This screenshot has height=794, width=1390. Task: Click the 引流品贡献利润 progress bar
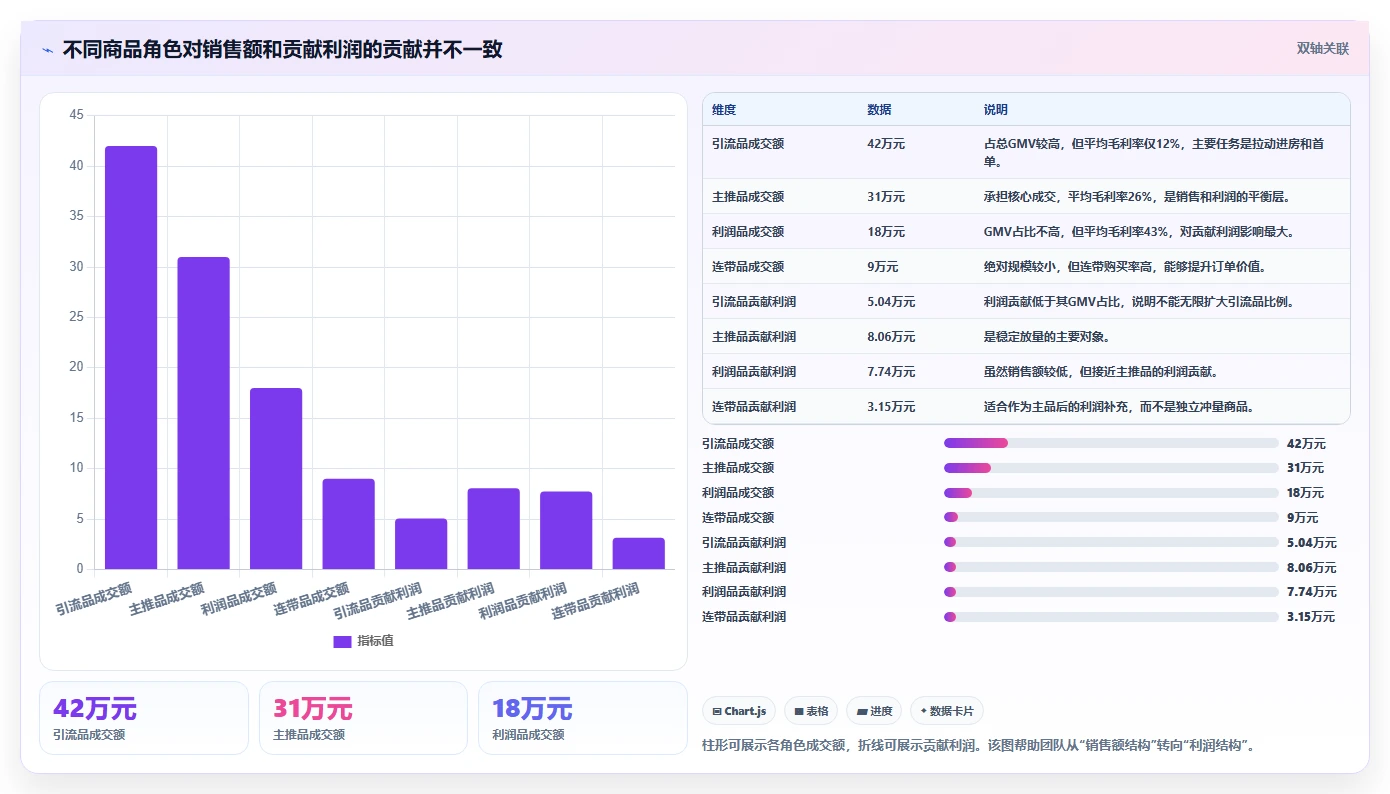(1111, 542)
